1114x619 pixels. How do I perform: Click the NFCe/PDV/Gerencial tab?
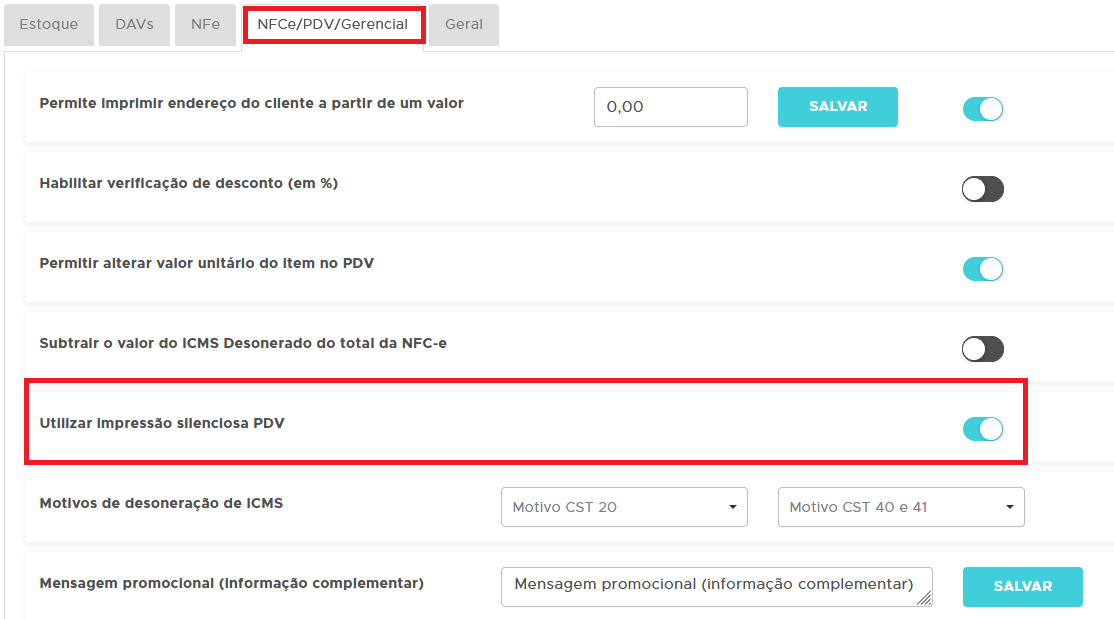point(333,25)
